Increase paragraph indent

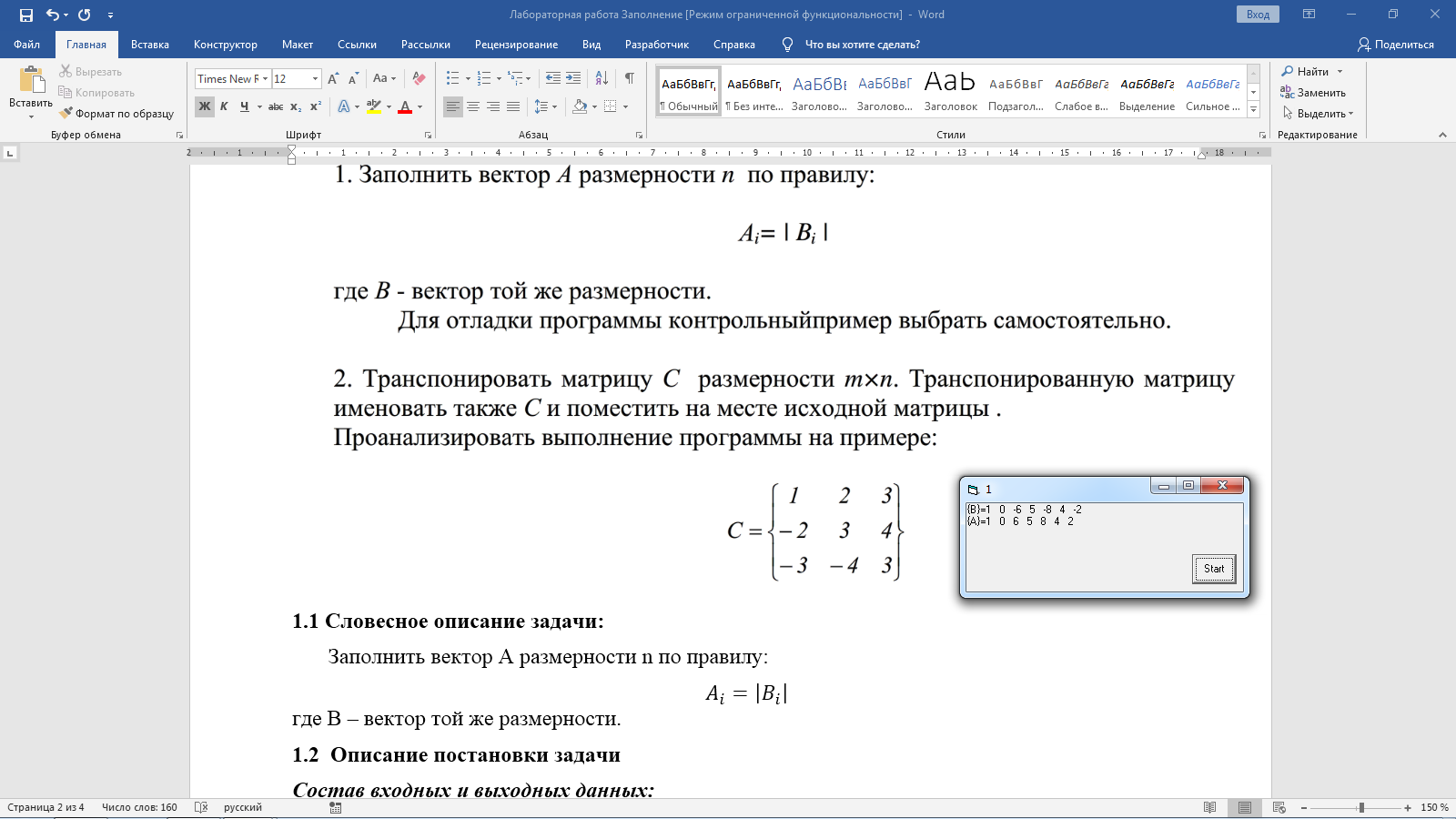[573, 78]
